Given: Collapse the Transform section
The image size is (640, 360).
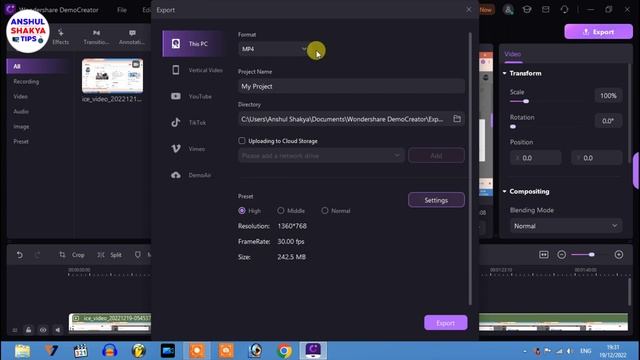Looking at the screenshot, I should click(x=504, y=73).
